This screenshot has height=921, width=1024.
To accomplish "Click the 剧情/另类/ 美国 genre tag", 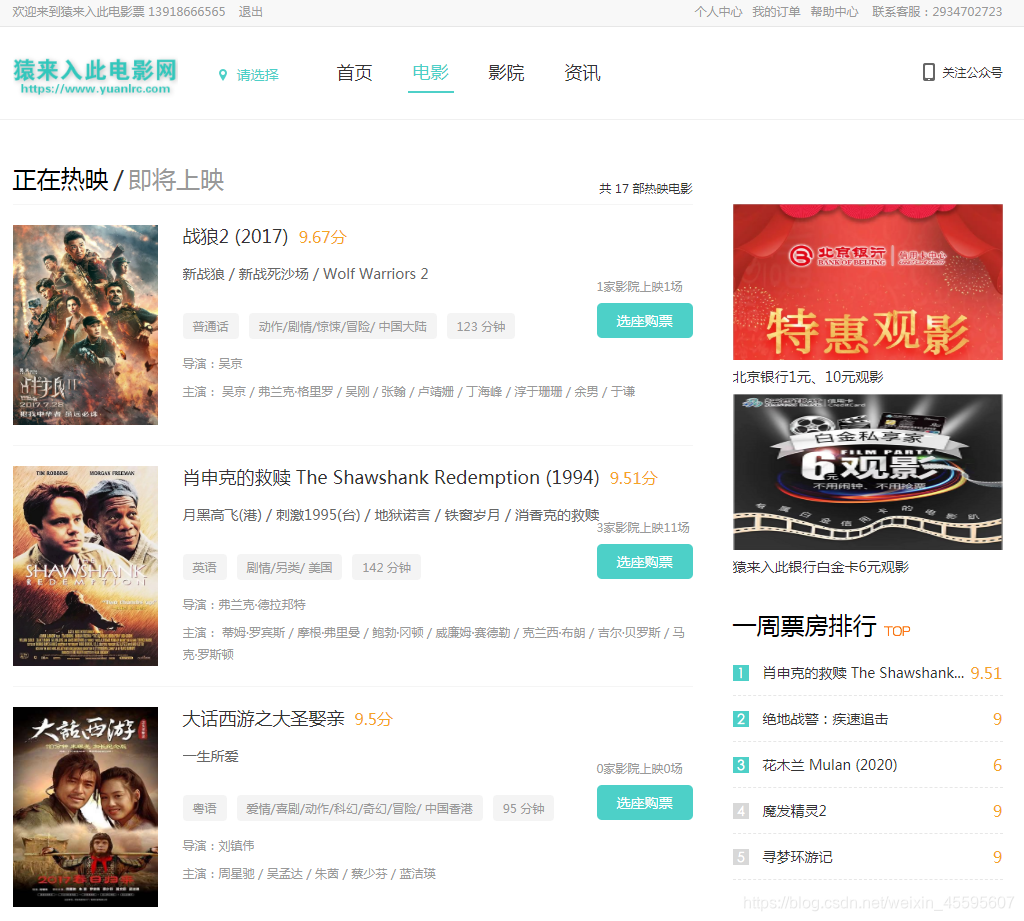I will [x=289, y=568].
